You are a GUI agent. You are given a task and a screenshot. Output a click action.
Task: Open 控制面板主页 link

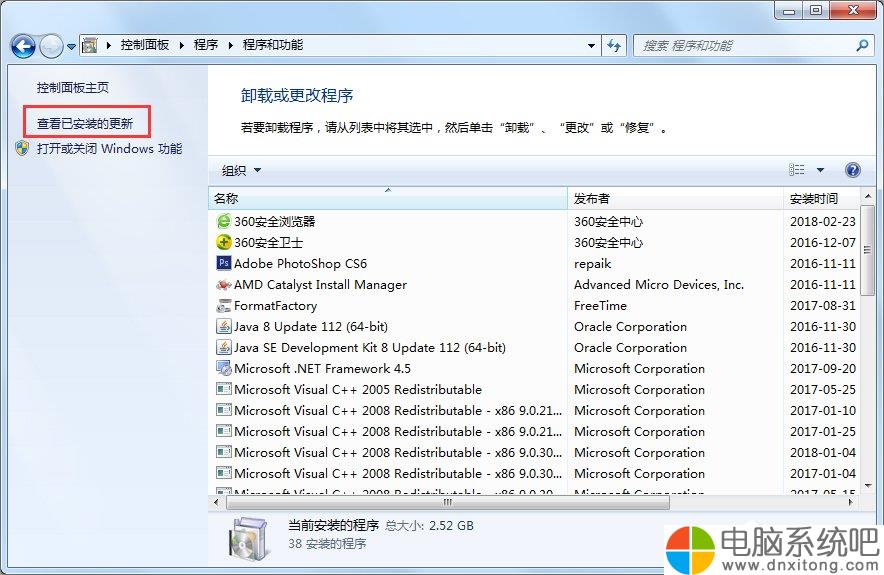[x=73, y=87]
